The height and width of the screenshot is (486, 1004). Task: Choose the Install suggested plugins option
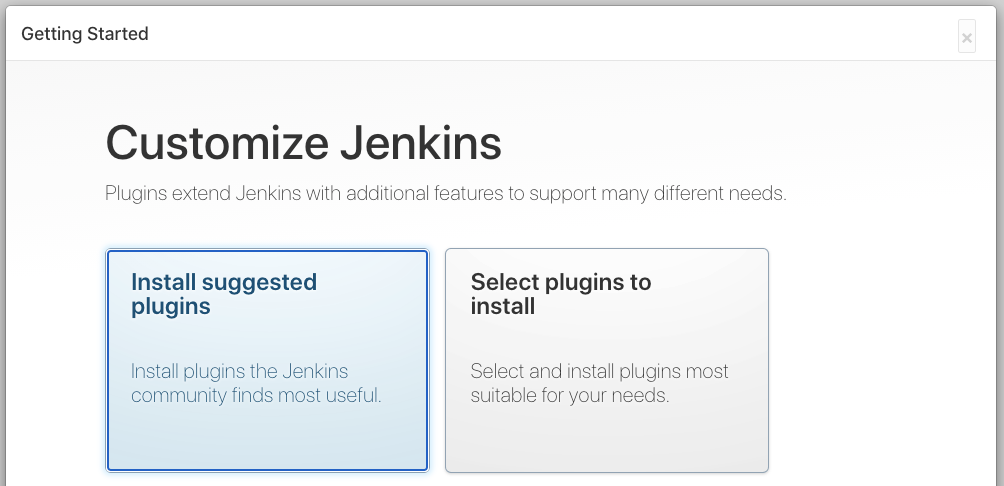pos(267,360)
